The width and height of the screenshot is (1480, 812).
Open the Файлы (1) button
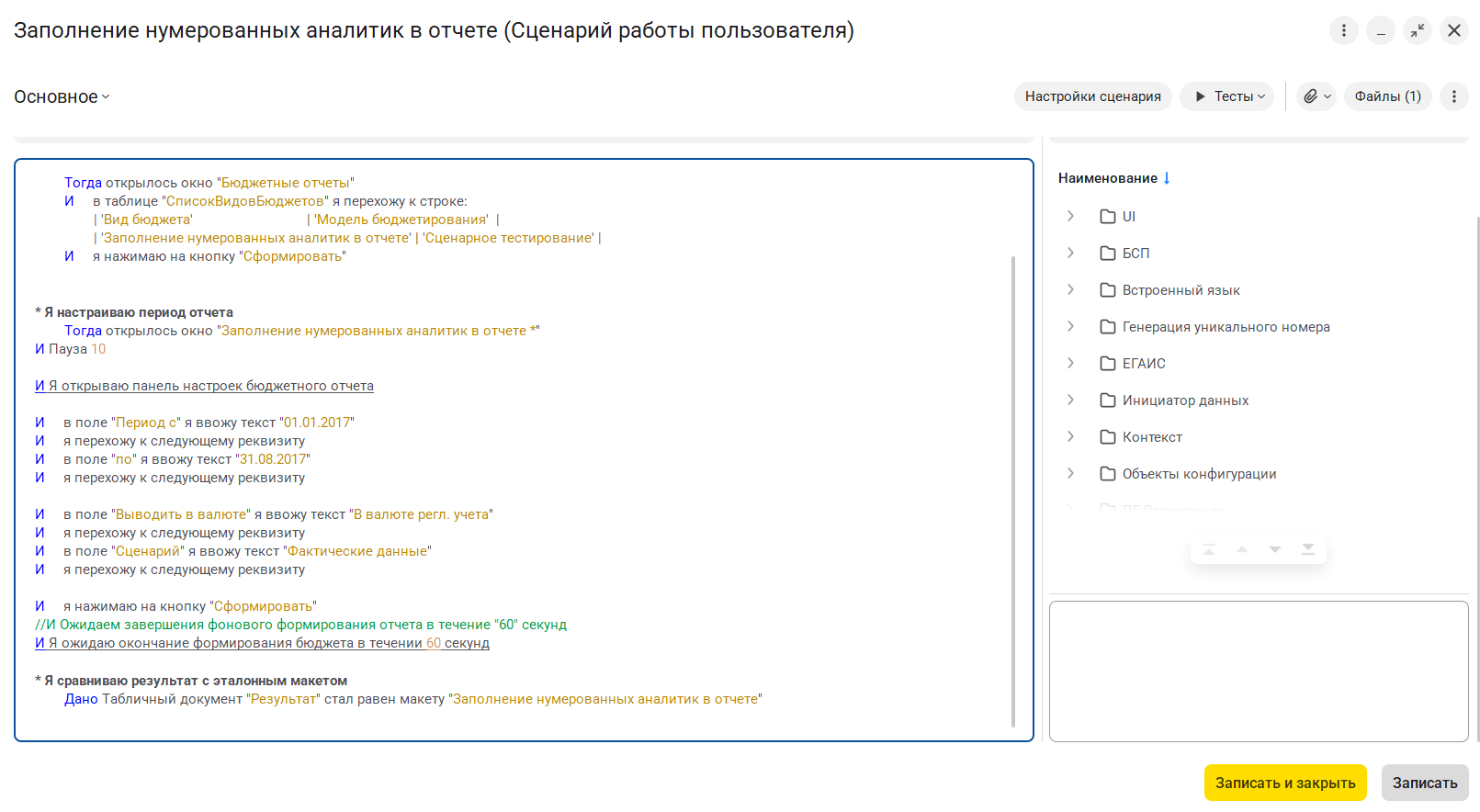[x=1387, y=96]
